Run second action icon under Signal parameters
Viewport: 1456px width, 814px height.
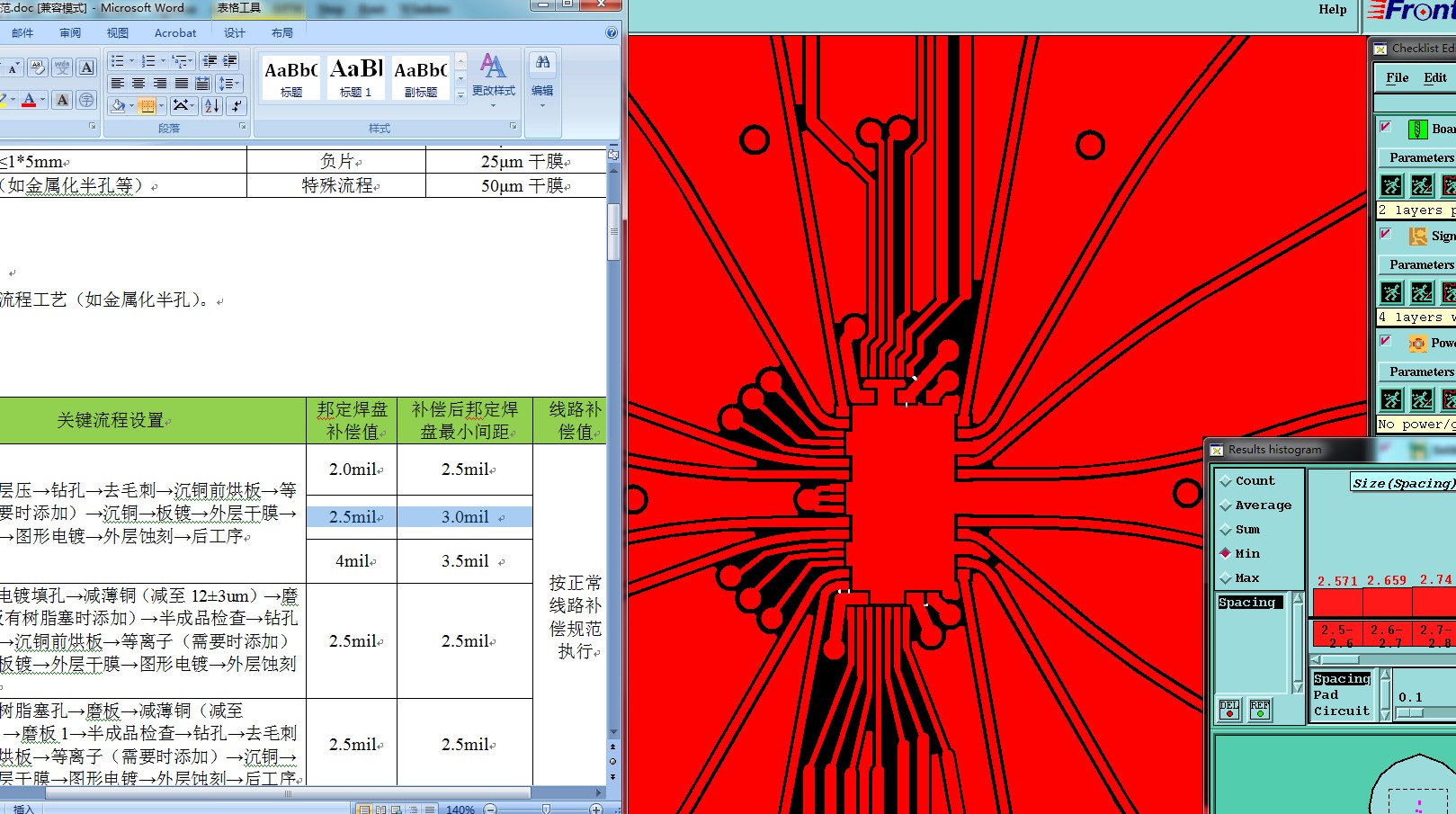pyautogui.click(x=1422, y=292)
